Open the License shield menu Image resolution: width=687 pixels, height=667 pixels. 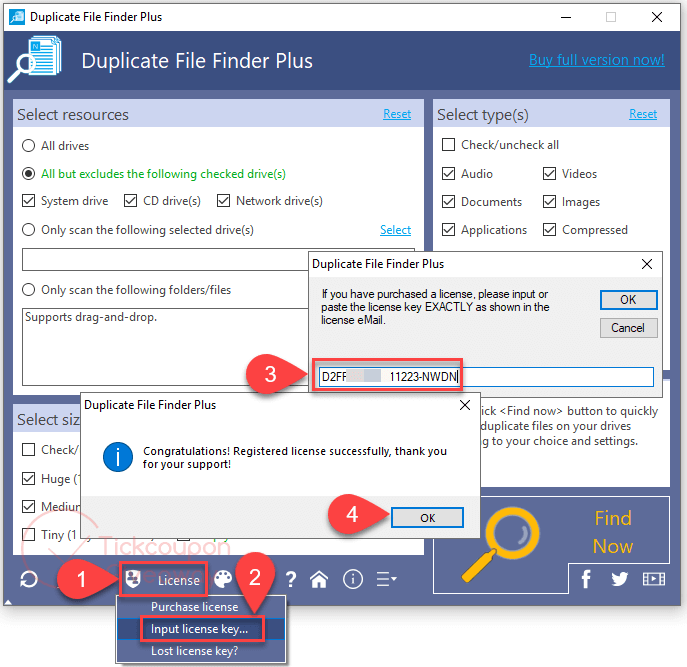point(163,580)
